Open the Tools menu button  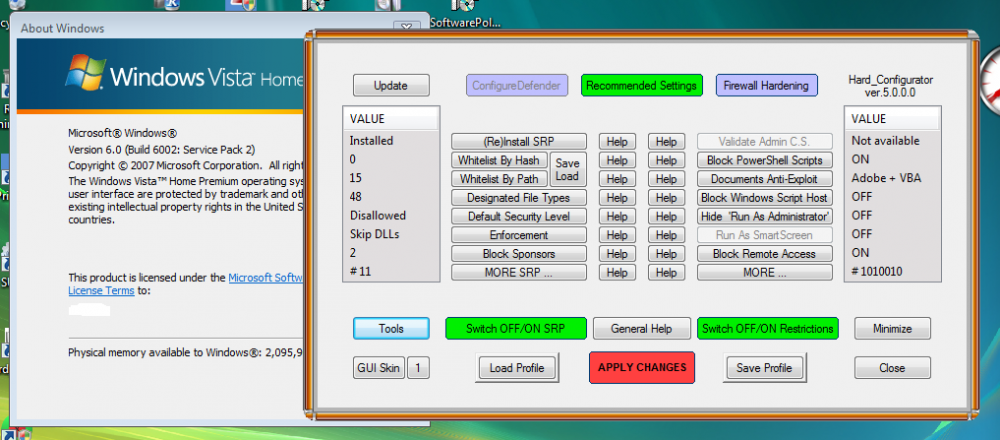pos(390,328)
